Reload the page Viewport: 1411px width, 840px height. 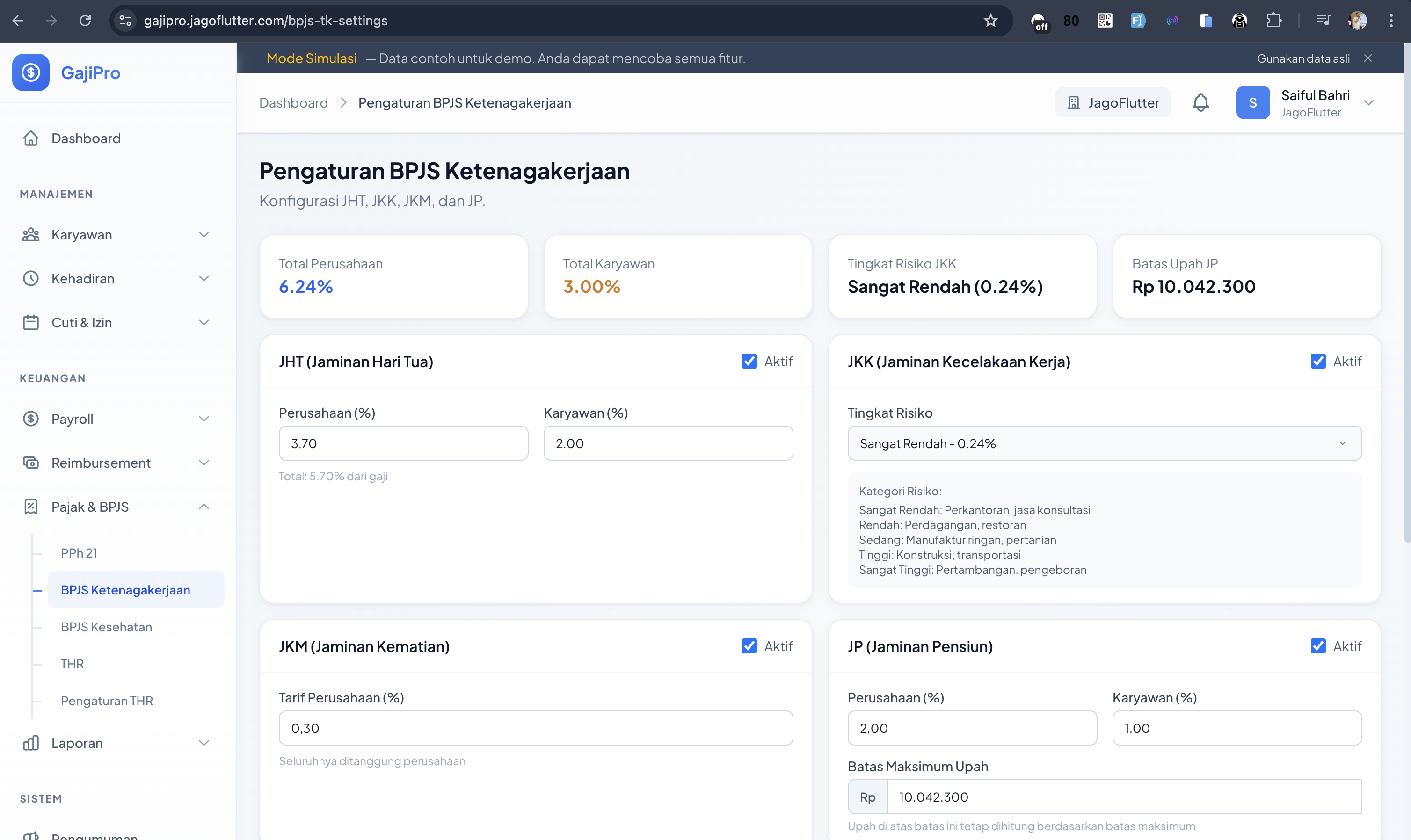pyautogui.click(x=85, y=21)
